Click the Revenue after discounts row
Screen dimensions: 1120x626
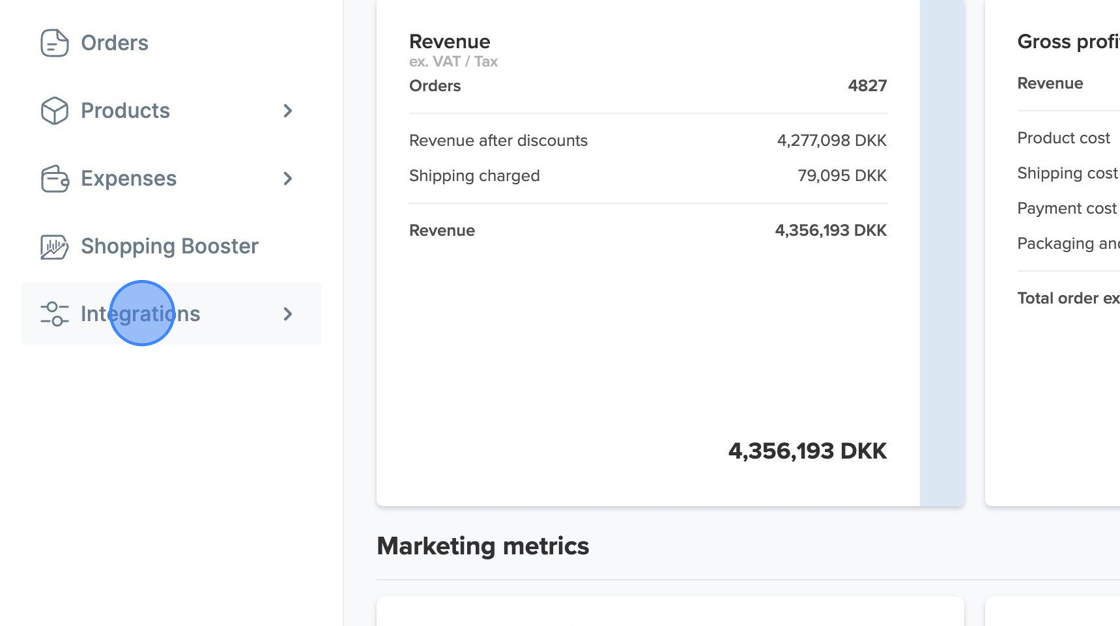click(498, 140)
